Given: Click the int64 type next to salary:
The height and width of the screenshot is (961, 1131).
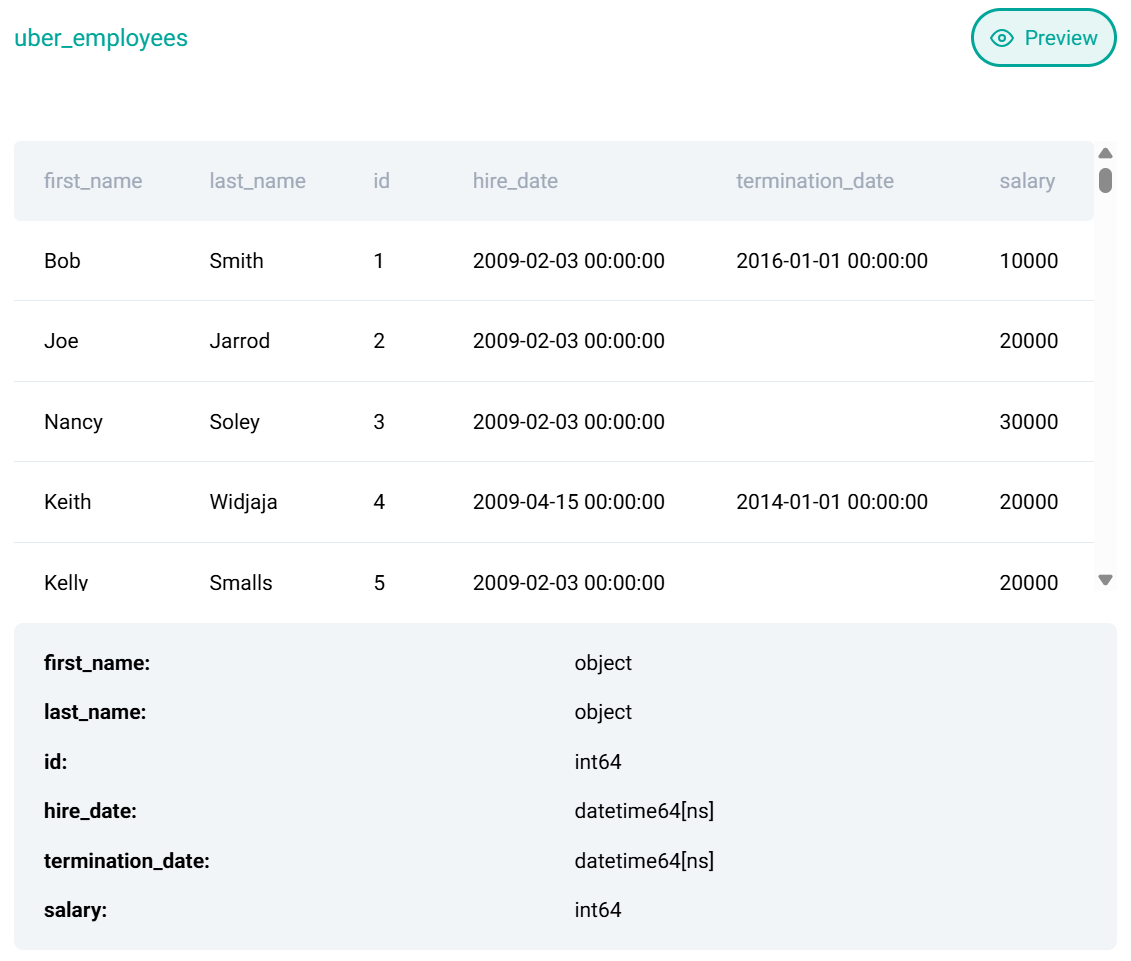Looking at the screenshot, I should pyautogui.click(x=597, y=910).
